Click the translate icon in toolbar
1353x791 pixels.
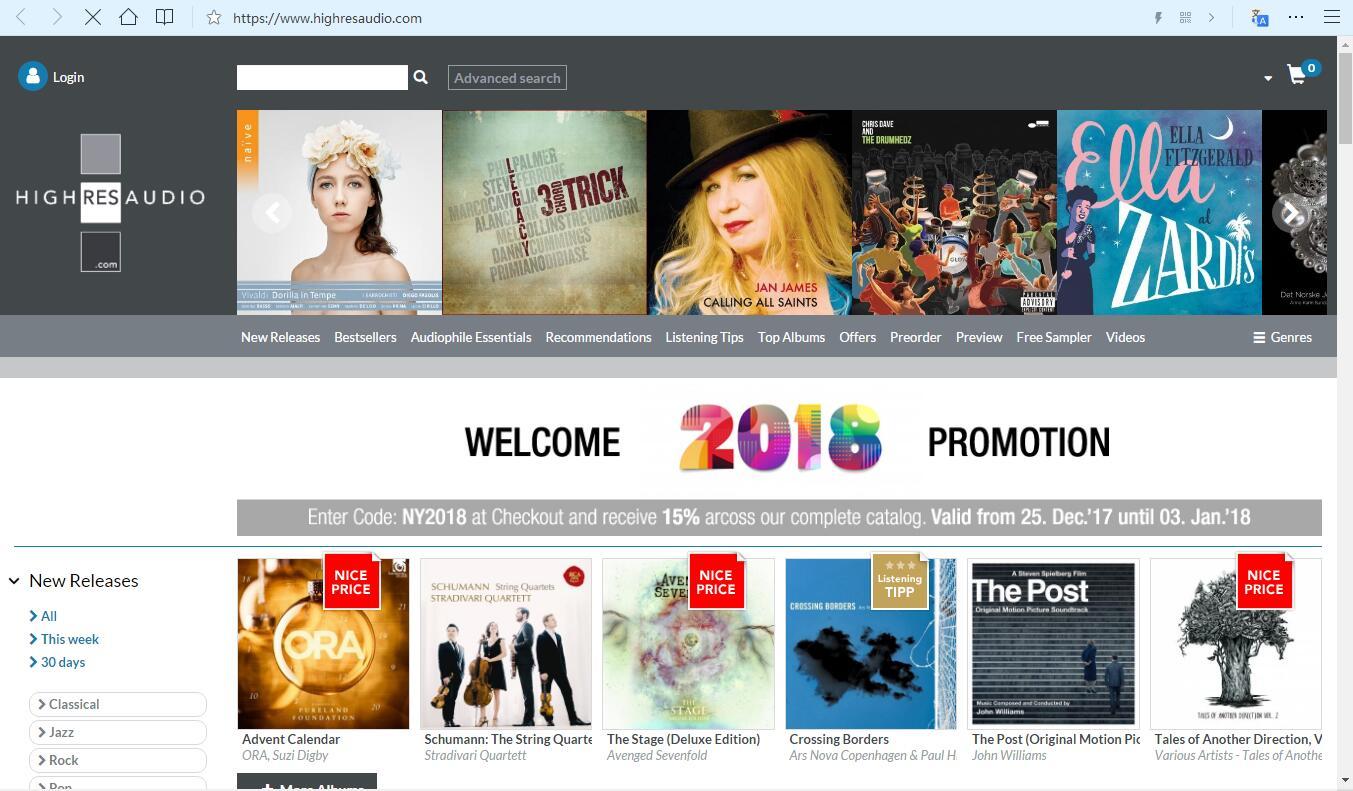pyautogui.click(x=1259, y=17)
